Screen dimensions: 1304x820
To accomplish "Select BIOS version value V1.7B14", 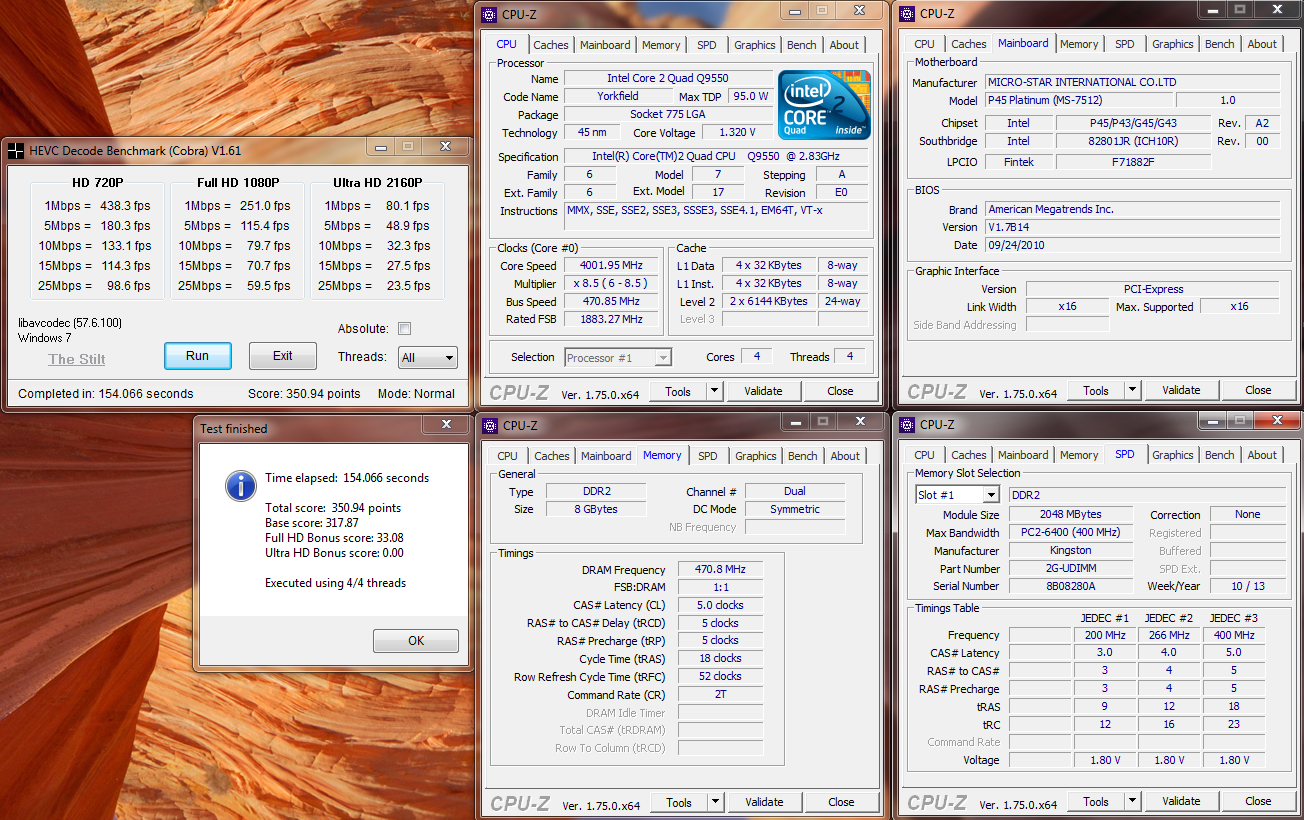I will point(1132,227).
